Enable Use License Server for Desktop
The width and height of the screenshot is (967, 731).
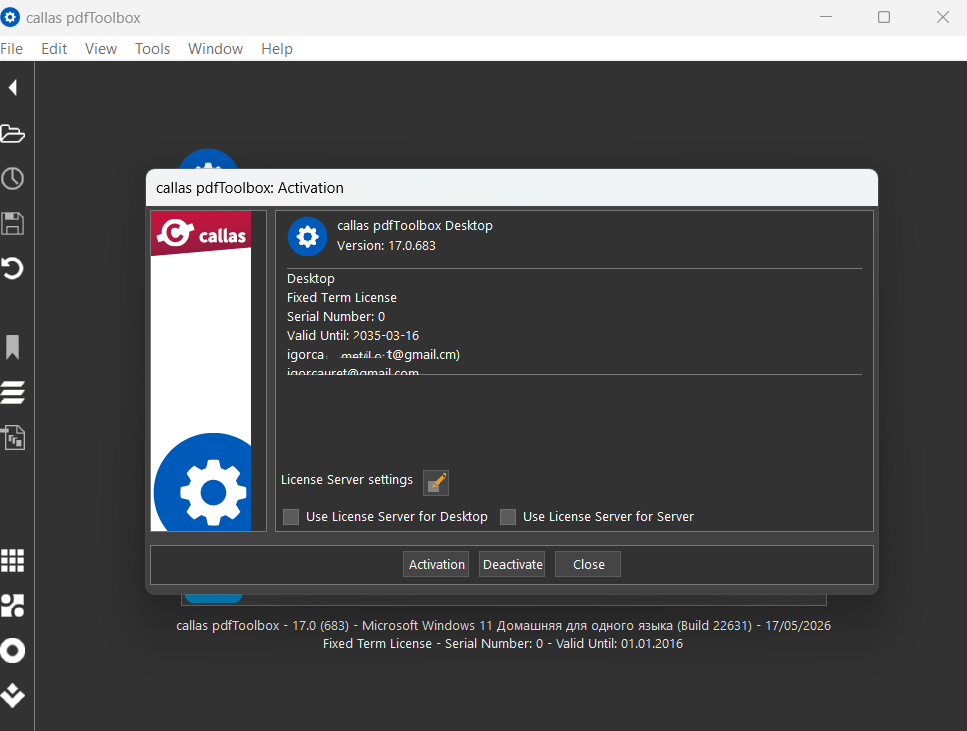[290, 516]
